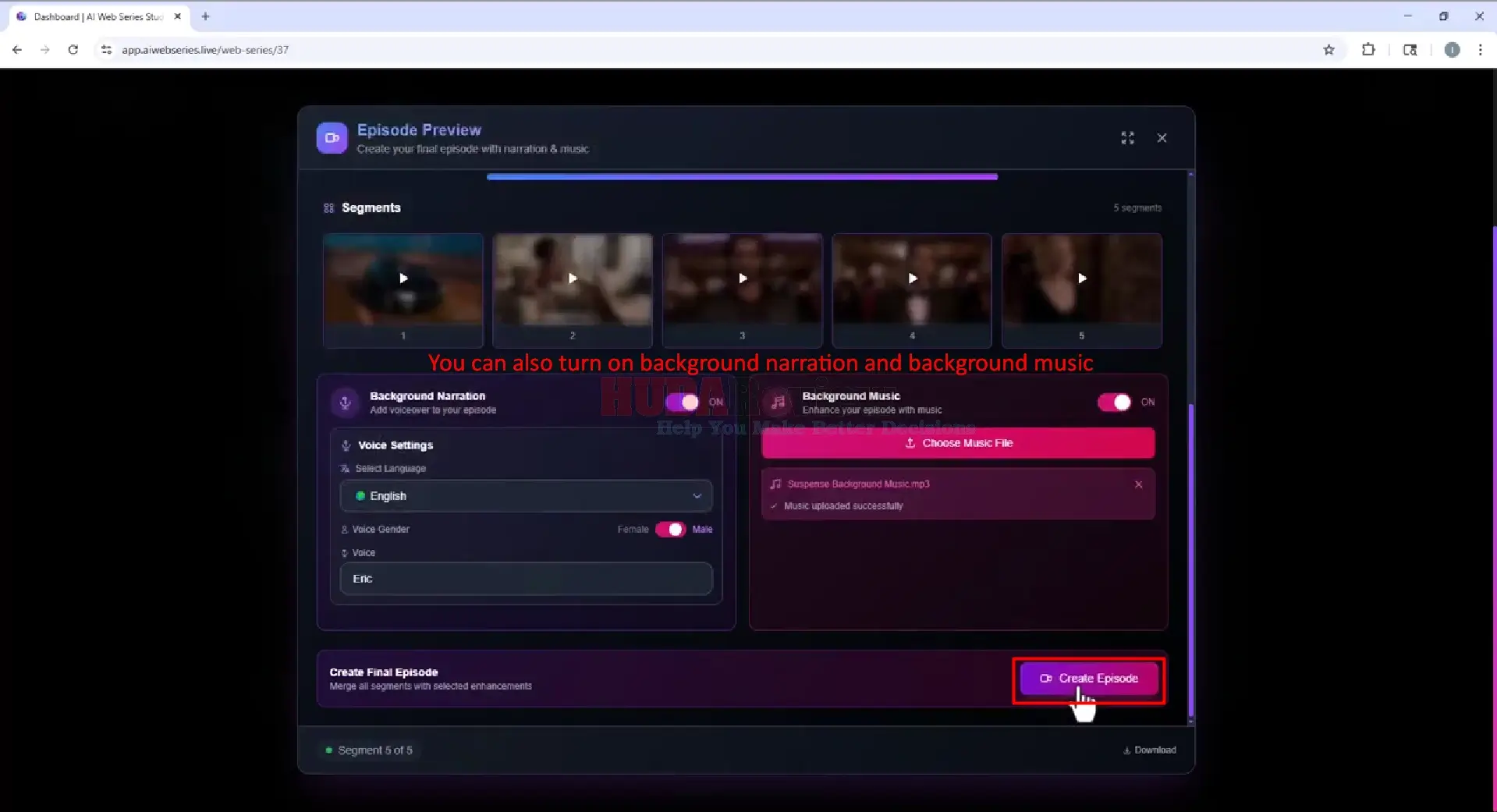1497x812 pixels.
Task: Click the Choose Music File button
Action: (x=958, y=443)
